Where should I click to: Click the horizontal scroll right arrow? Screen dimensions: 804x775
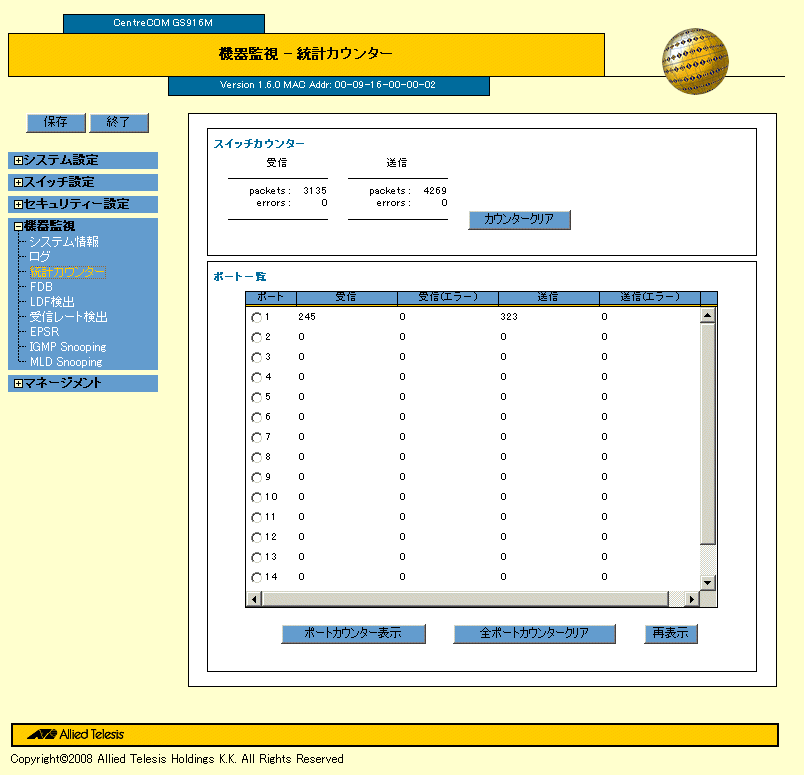tap(690, 598)
